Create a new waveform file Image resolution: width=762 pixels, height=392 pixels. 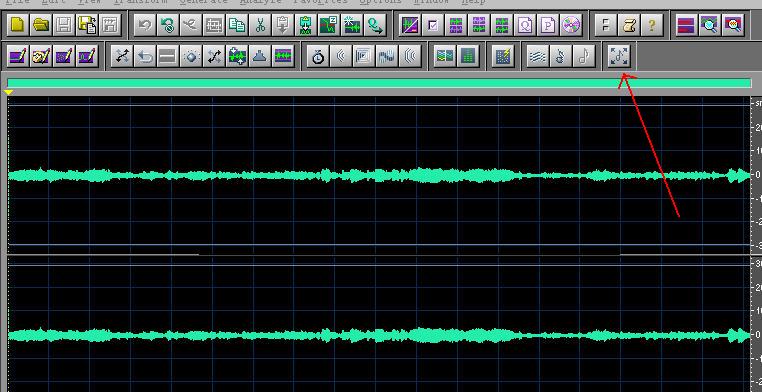pos(17,25)
